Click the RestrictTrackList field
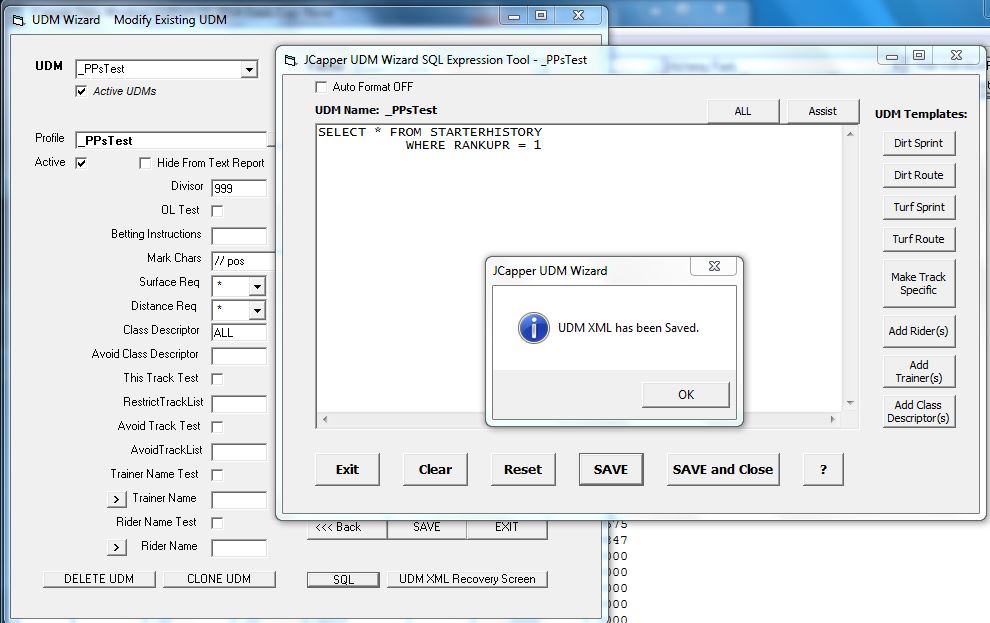Image resolution: width=990 pixels, height=623 pixels. [239, 404]
